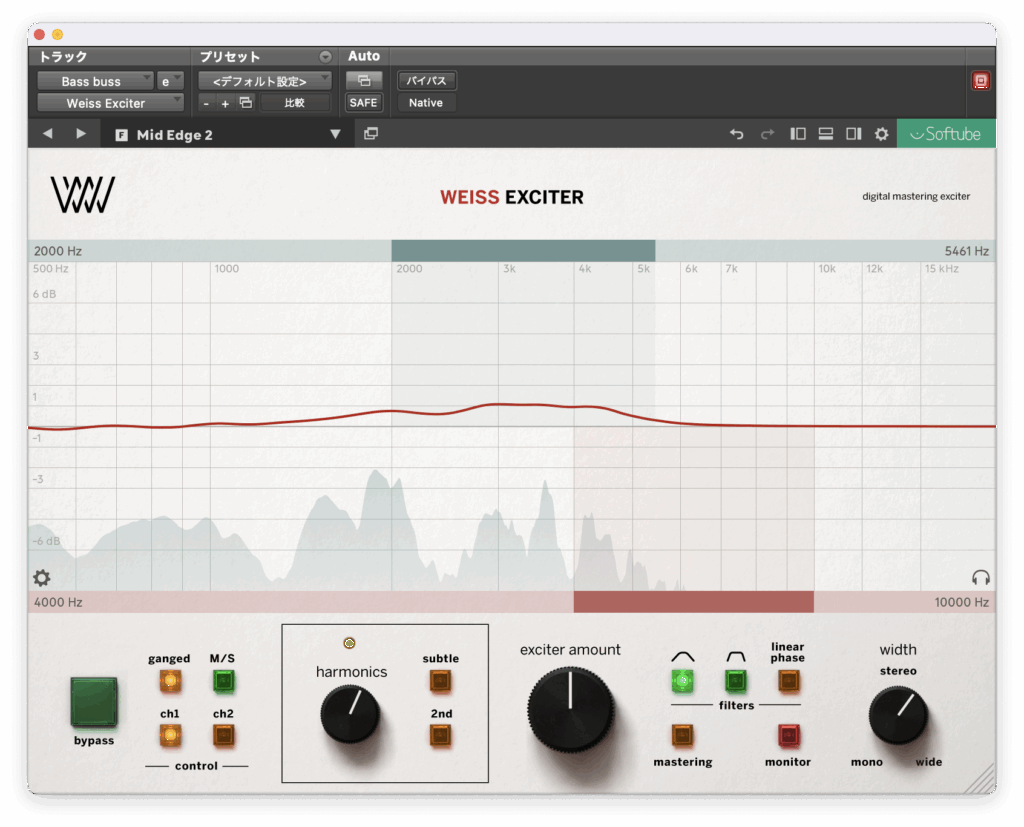Click the Auto window icon above SAFE
The image size is (1024, 827).
pos(364,80)
